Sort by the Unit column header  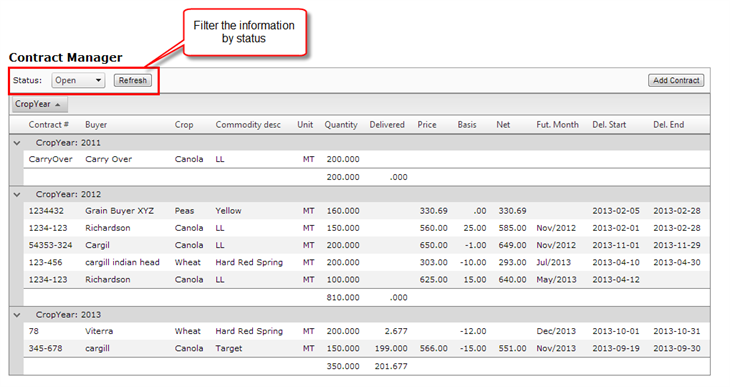(x=305, y=125)
